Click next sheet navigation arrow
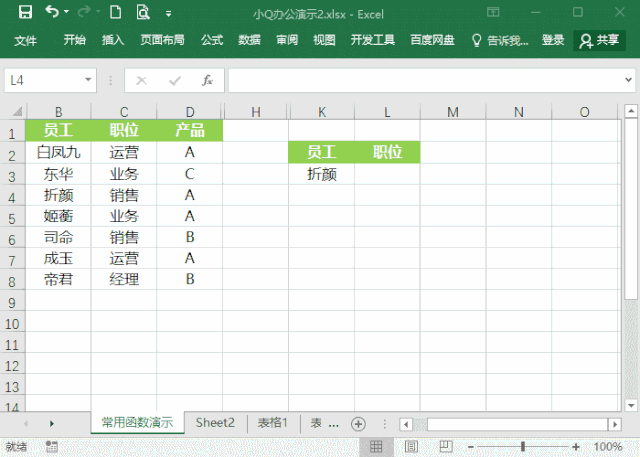Screen dimensions: 640x457 click(52, 424)
